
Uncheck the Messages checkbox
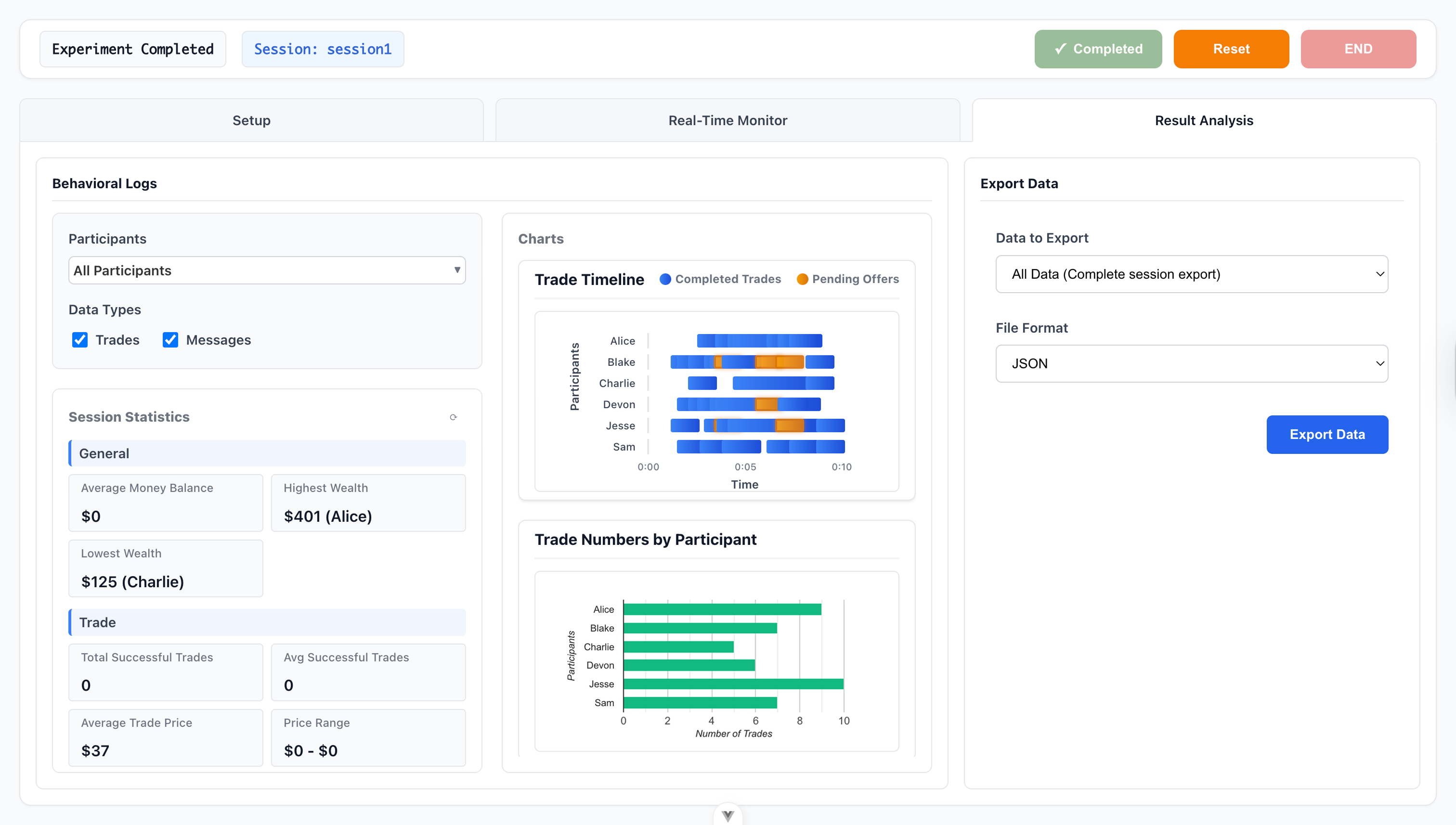[170, 340]
